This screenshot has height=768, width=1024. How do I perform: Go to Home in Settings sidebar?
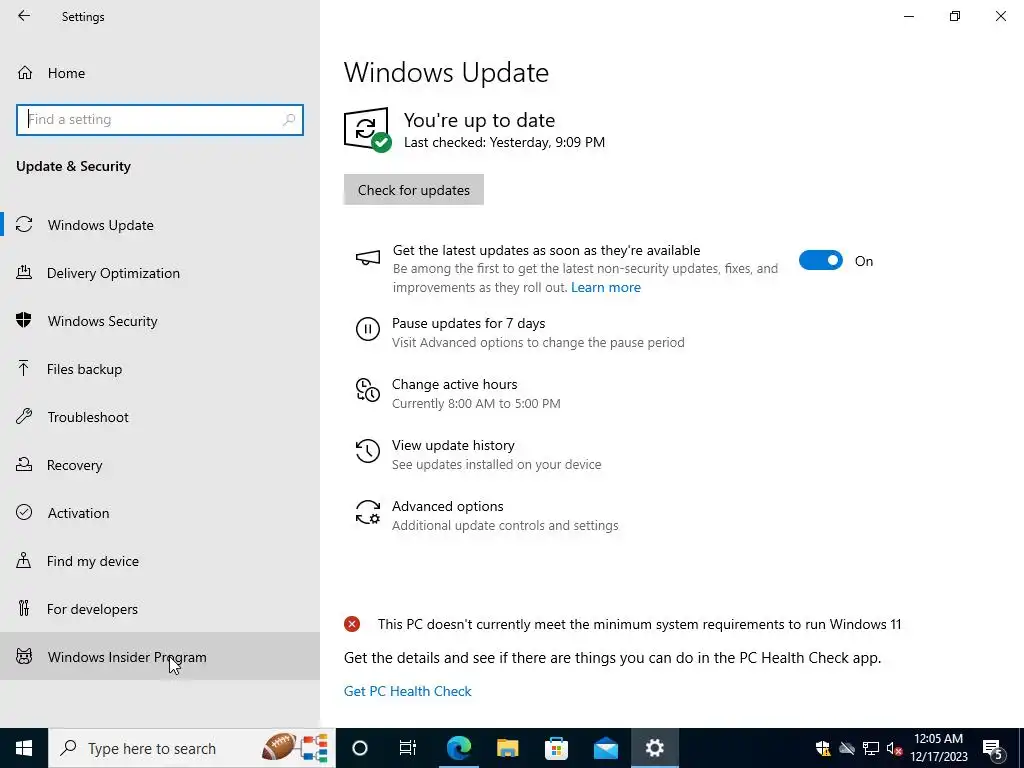[160, 73]
